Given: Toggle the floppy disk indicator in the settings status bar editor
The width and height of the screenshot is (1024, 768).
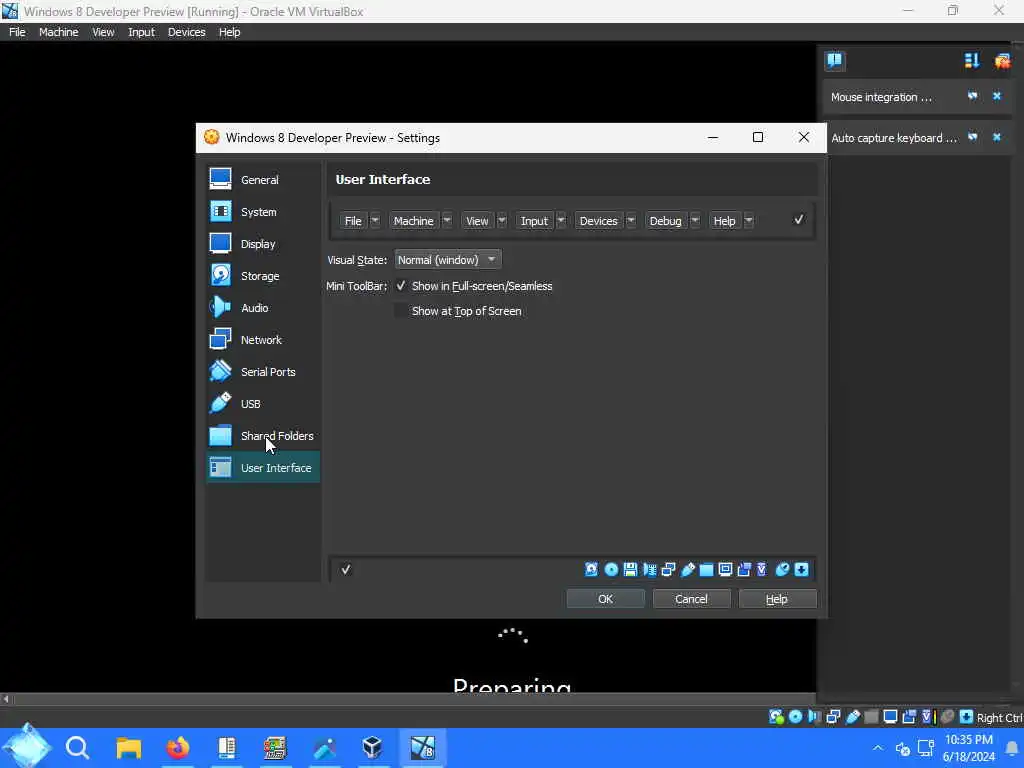Looking at the screenshot, I should coord(630,569).
